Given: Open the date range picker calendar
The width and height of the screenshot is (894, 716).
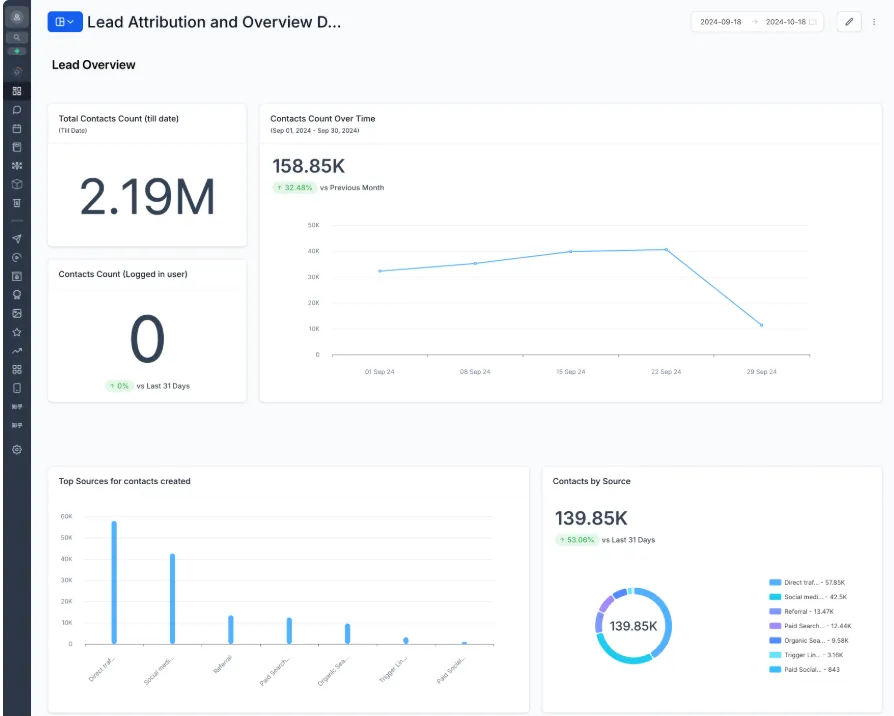Looking at the screenshot, I should pos(812,22).
